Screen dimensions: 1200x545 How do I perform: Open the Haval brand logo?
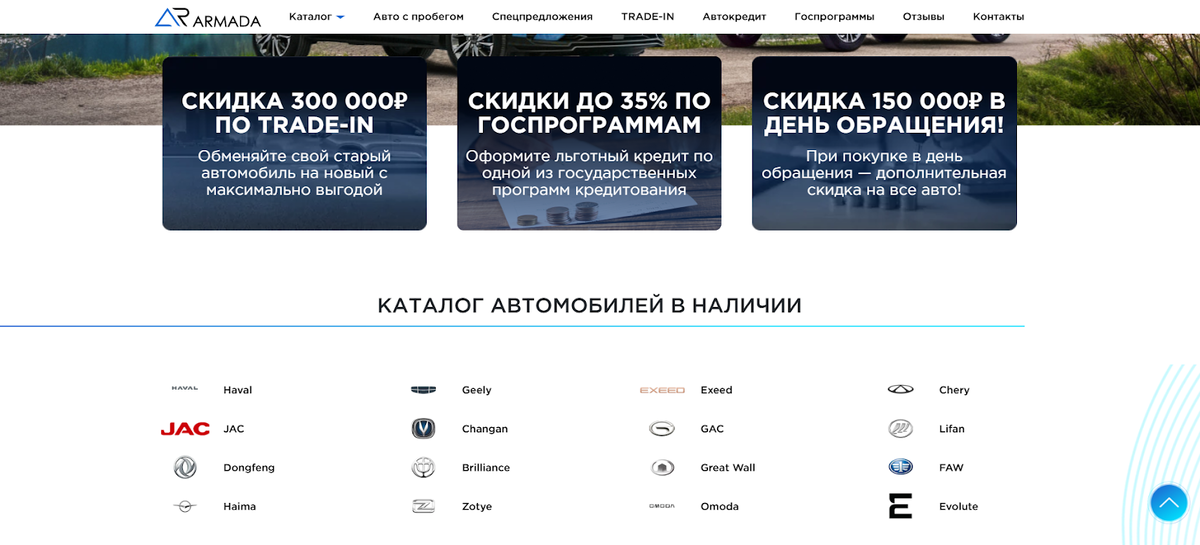point(185,389)
